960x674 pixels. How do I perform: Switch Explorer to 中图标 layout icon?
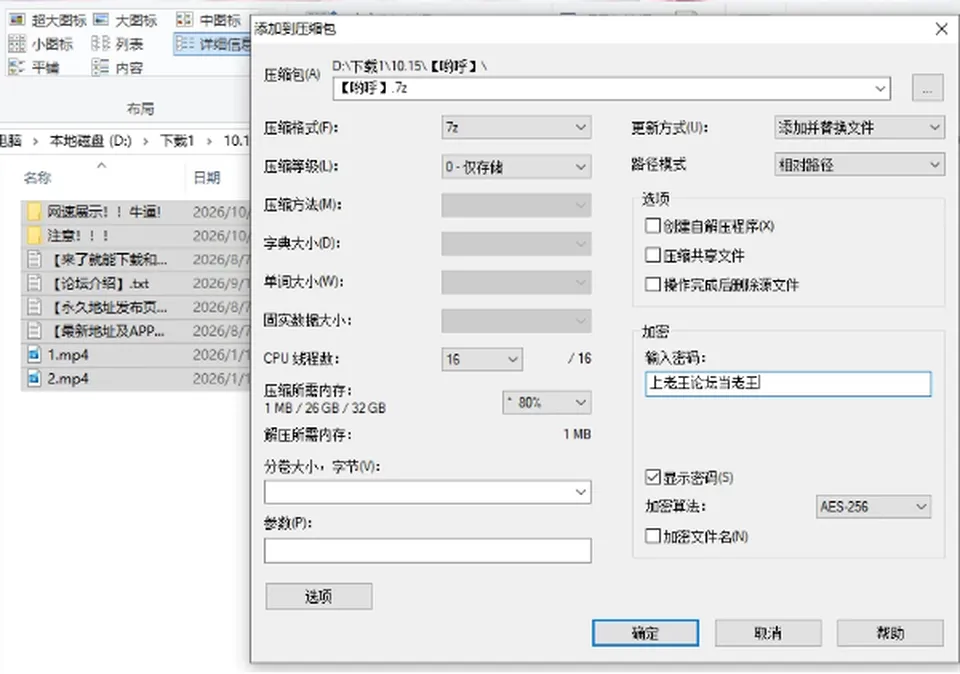pos(184,20)
